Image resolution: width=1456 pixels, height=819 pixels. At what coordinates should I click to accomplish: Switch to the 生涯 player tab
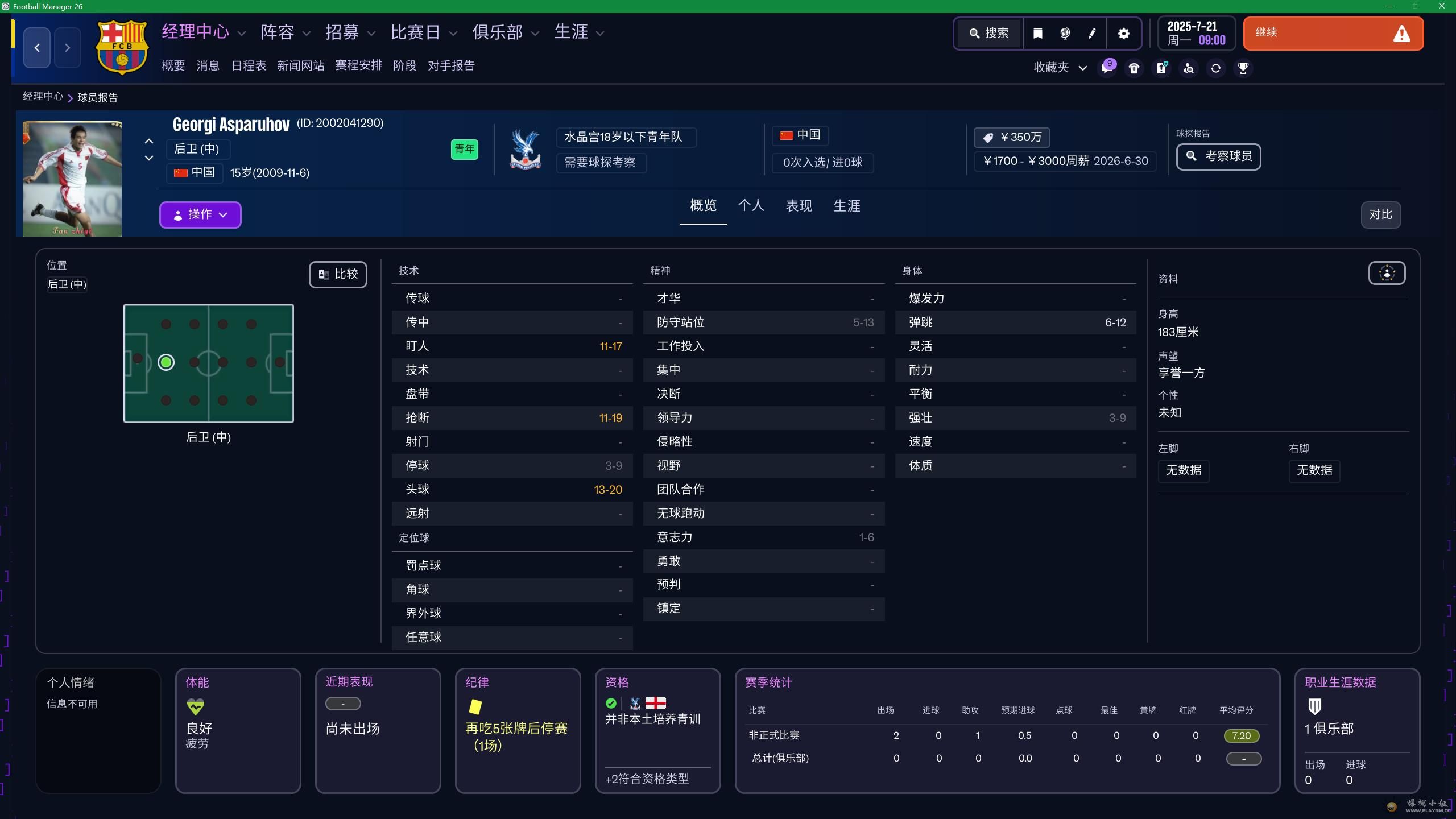pyautogui.click(x=846, y=206)
